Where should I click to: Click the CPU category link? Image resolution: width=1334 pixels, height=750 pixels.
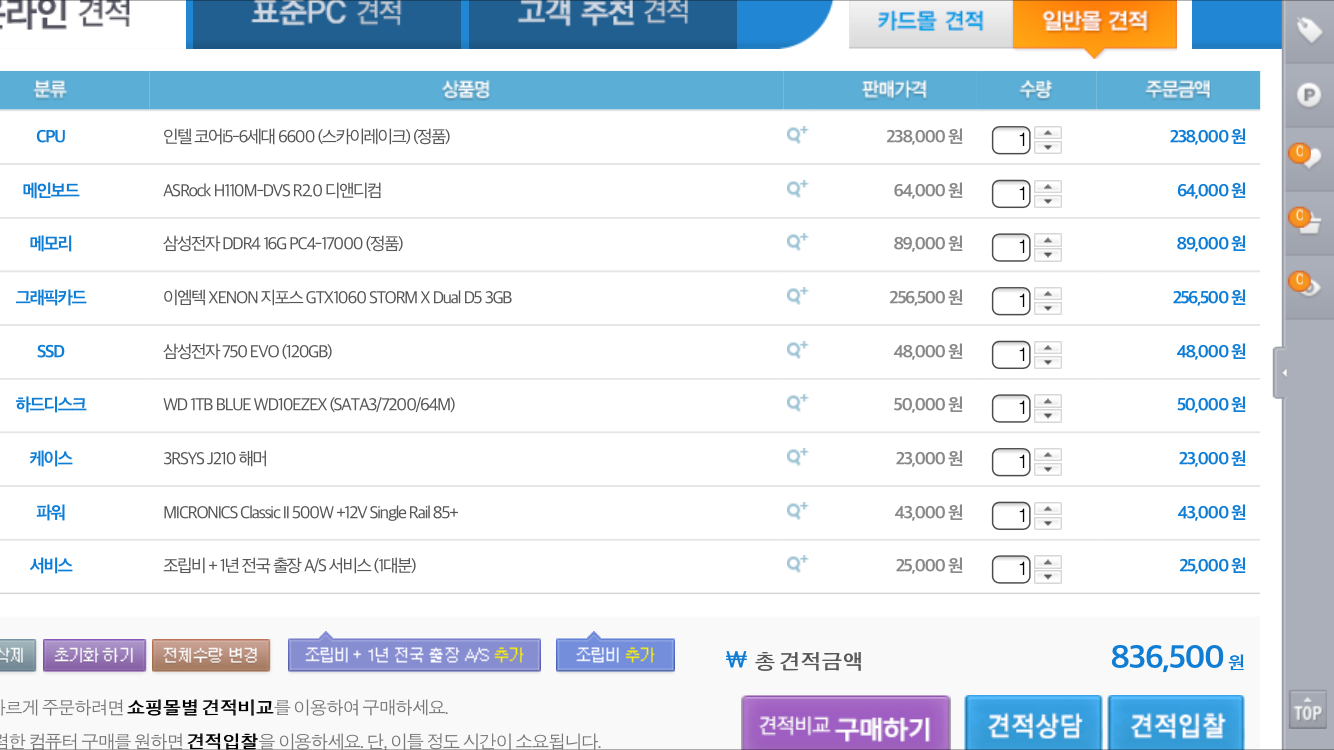(51, 137)
